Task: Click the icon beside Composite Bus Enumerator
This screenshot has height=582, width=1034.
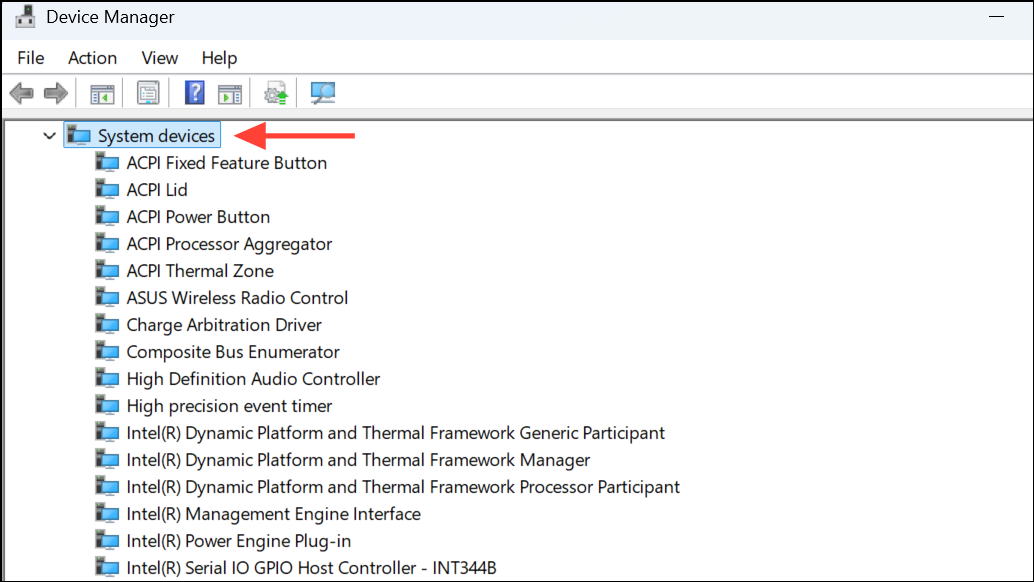Action: (x=107, y=351)
